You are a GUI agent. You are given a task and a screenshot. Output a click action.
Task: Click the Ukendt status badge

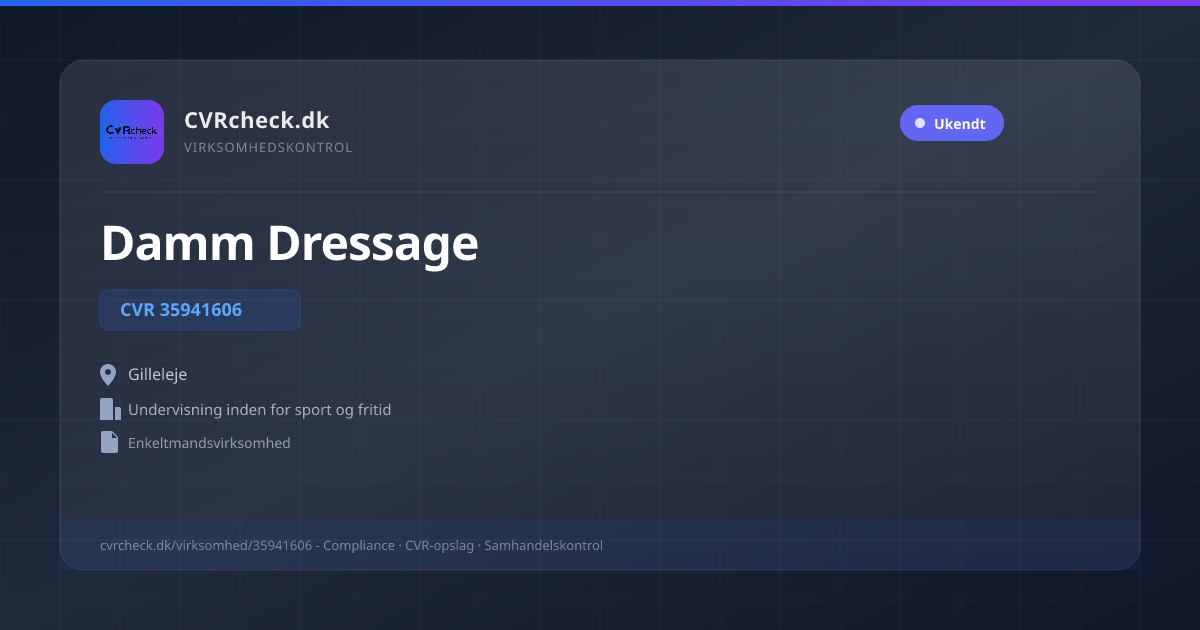tap(951, 123)
